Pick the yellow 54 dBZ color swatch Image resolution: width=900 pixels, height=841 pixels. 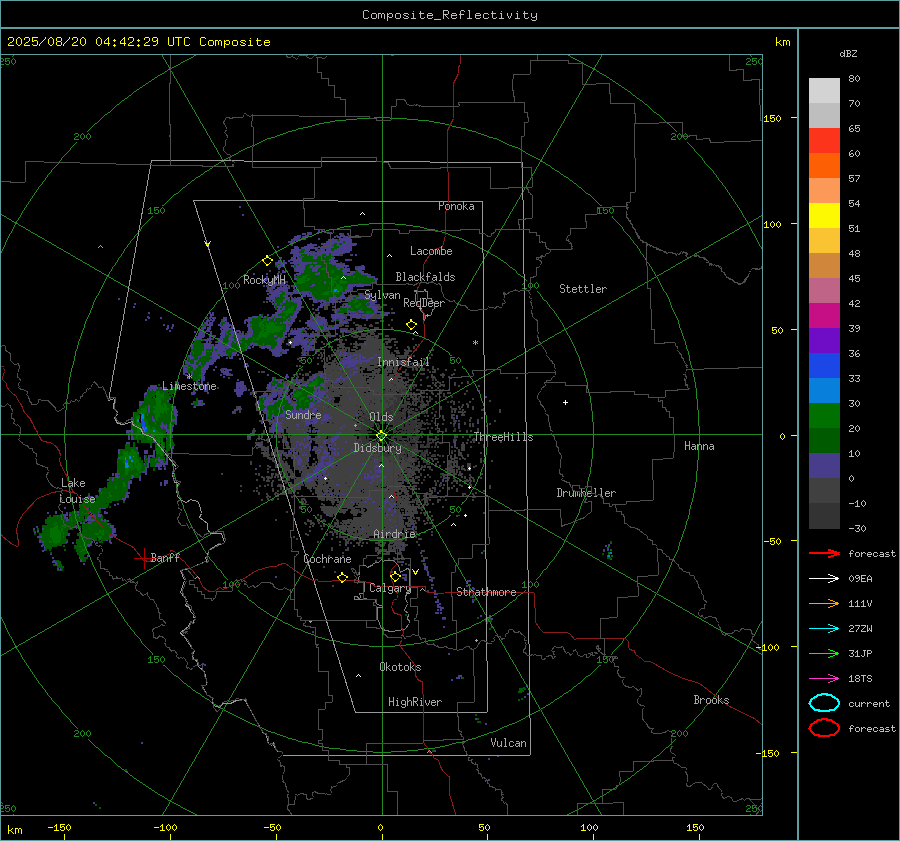pyautogui.click(x=824, y=215)
